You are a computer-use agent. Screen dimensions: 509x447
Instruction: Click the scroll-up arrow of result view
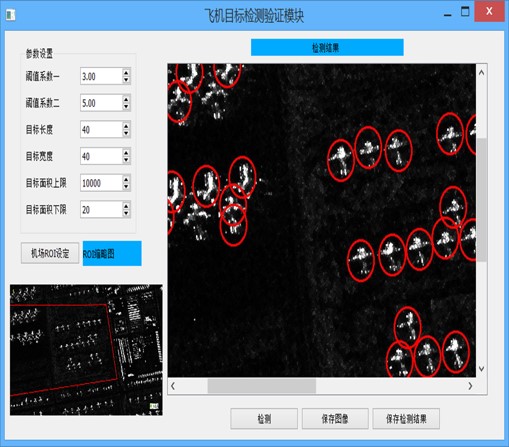click(481, 72)
